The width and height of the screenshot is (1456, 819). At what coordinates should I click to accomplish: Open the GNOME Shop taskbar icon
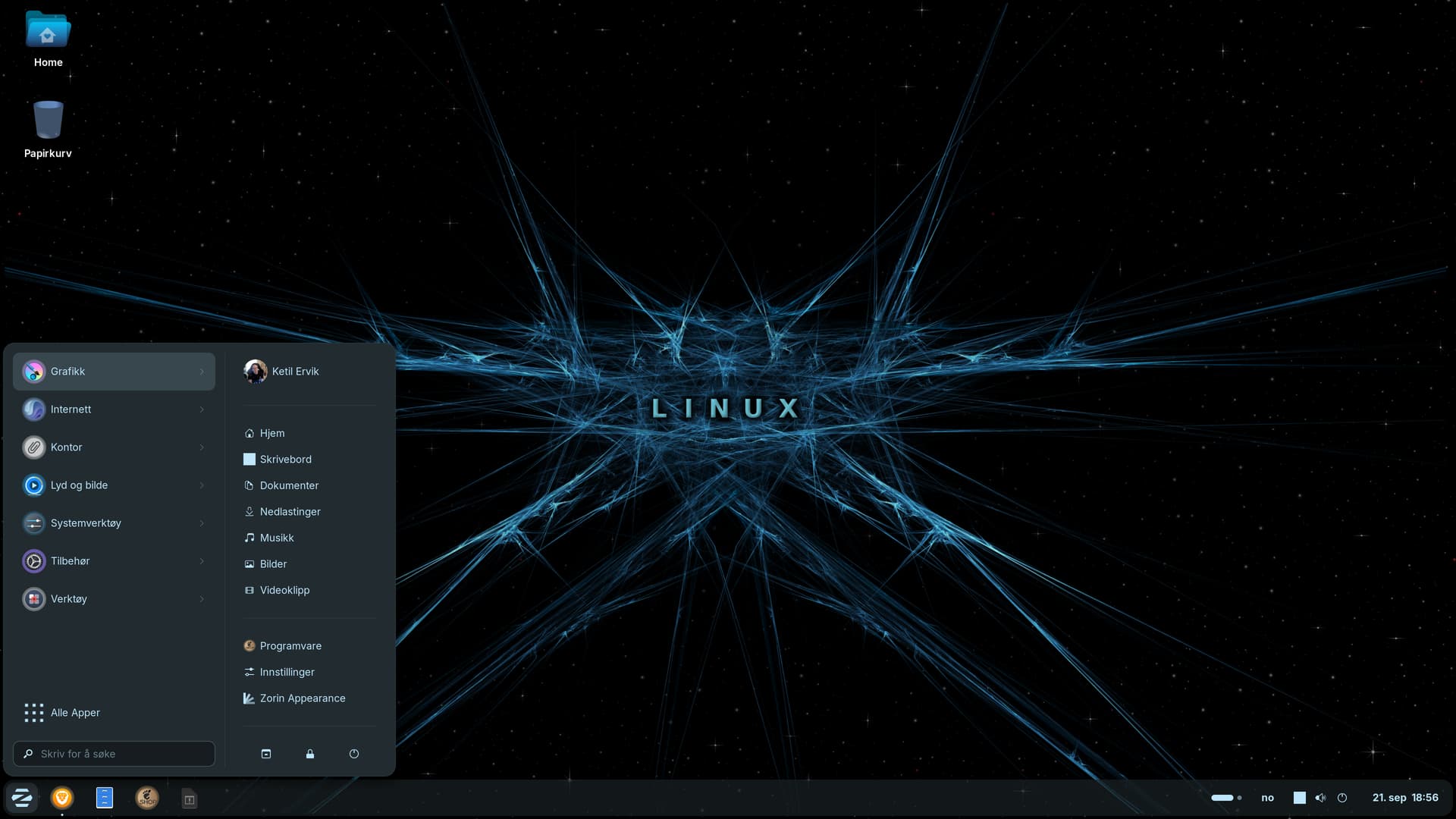pyautogui.click(x=147, y=798)
